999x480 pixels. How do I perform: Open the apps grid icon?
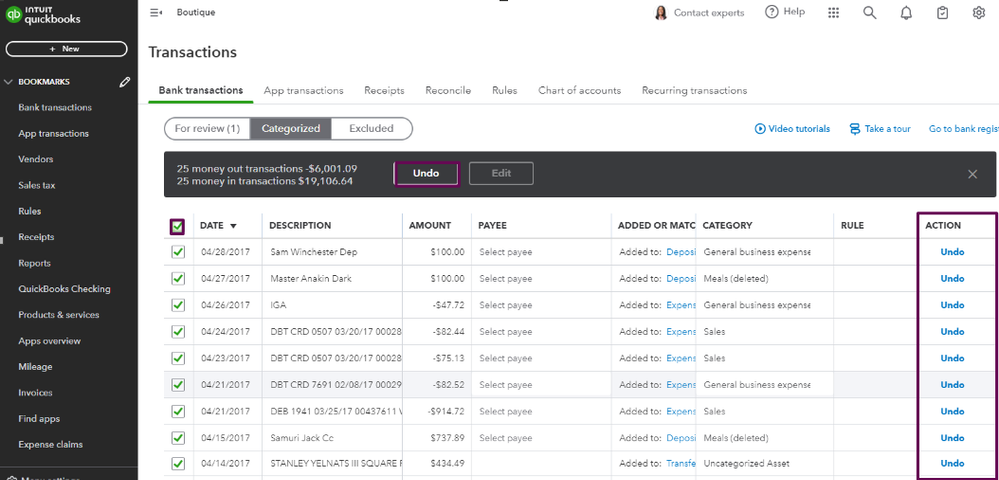pyautogui.click(x=834, y=13)
